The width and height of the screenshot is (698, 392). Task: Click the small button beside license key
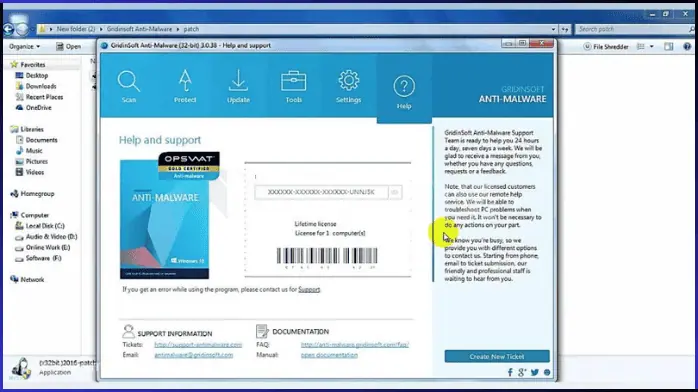tap(395, 192)
